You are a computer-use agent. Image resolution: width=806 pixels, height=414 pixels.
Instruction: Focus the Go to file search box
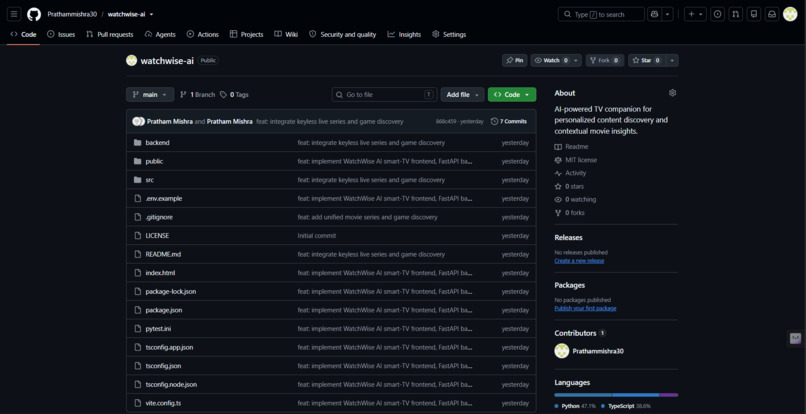pos(384,95)
